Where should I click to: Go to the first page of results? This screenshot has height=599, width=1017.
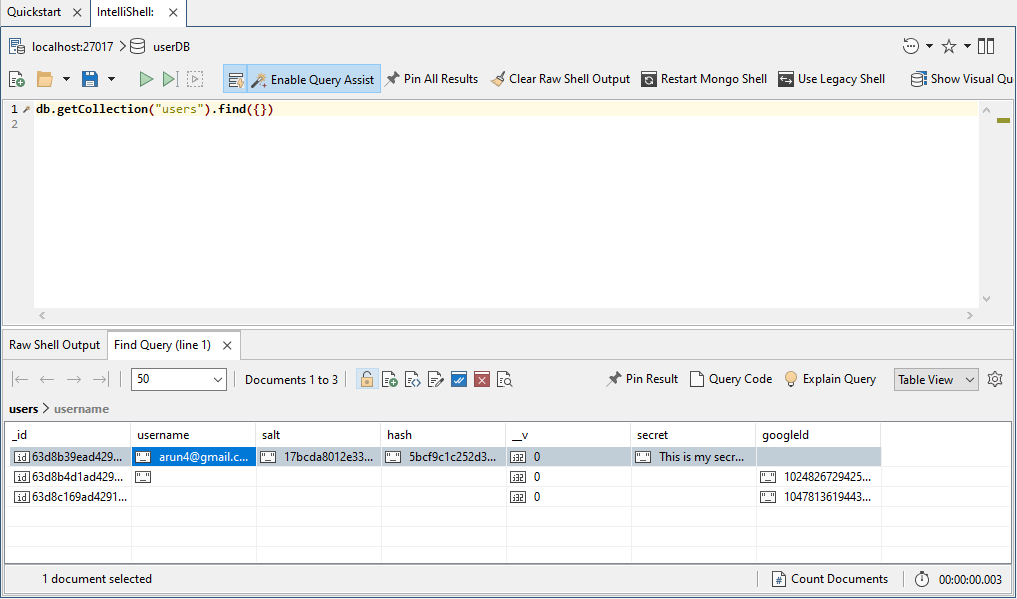[21, 379]
